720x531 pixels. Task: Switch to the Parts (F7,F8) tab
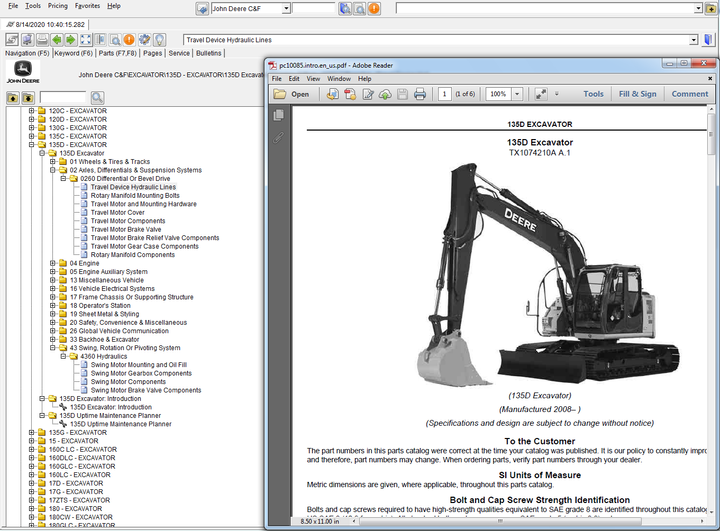[x=118, y=53]
